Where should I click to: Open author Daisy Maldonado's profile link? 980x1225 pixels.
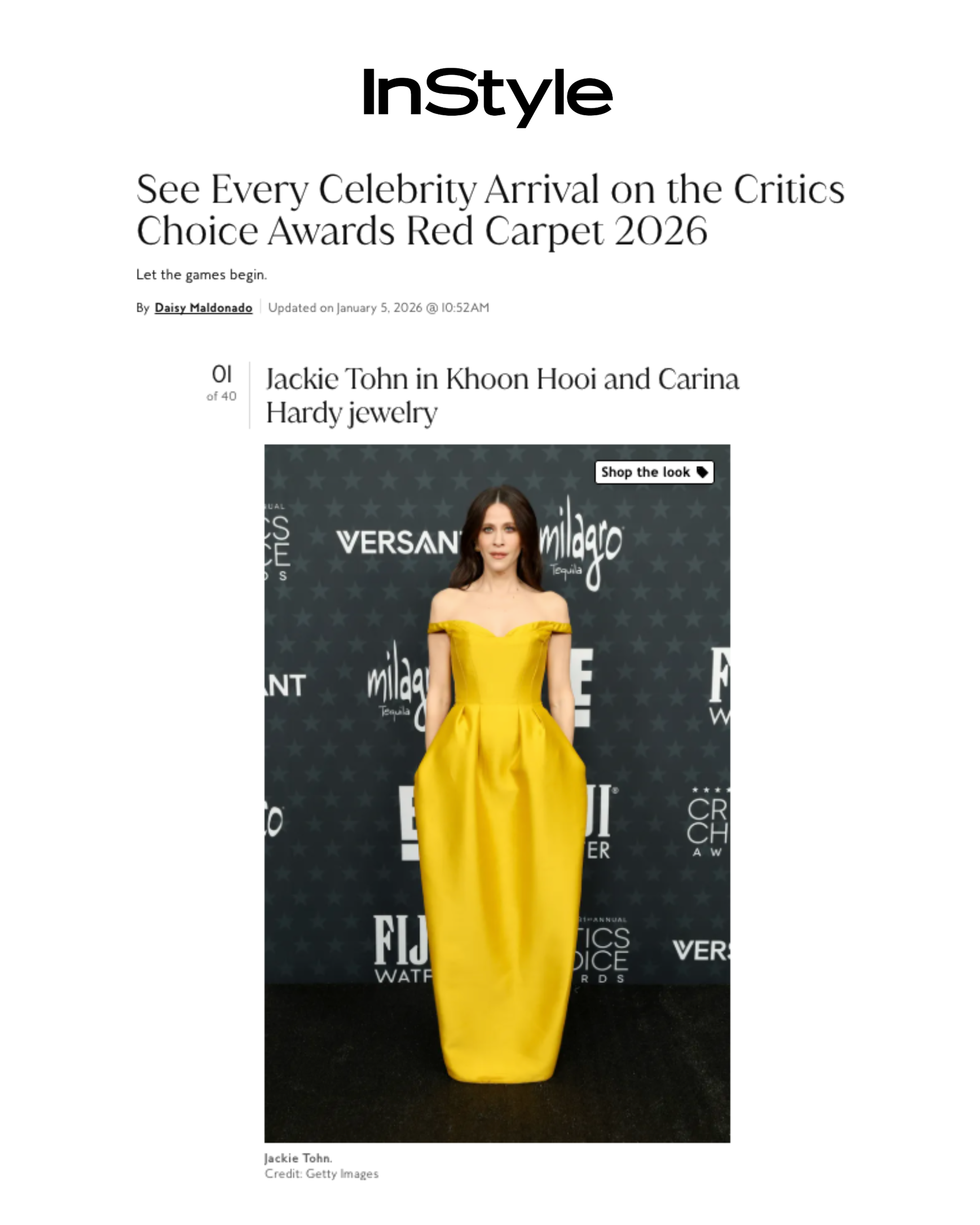click(203, 308)
